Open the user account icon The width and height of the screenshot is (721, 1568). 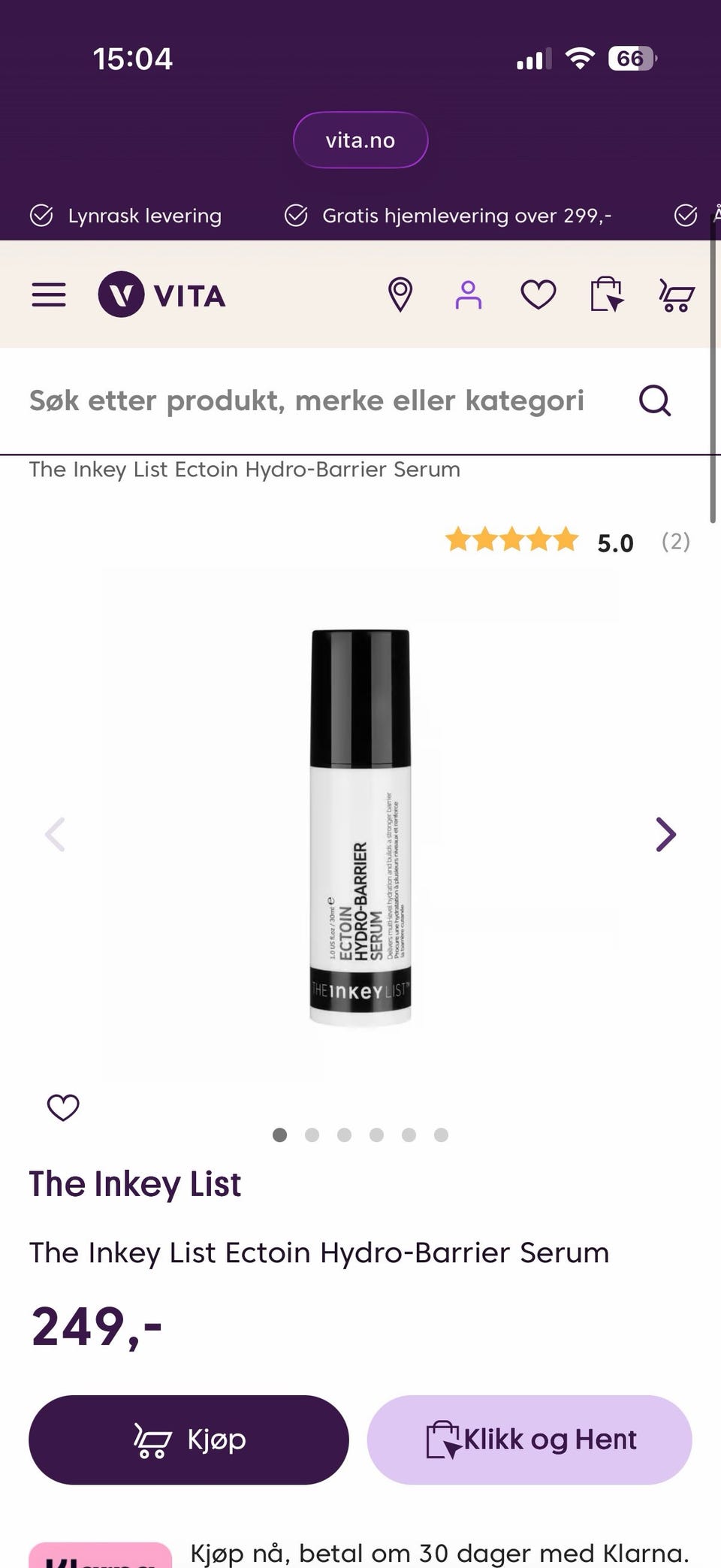(x=468, y=295)
